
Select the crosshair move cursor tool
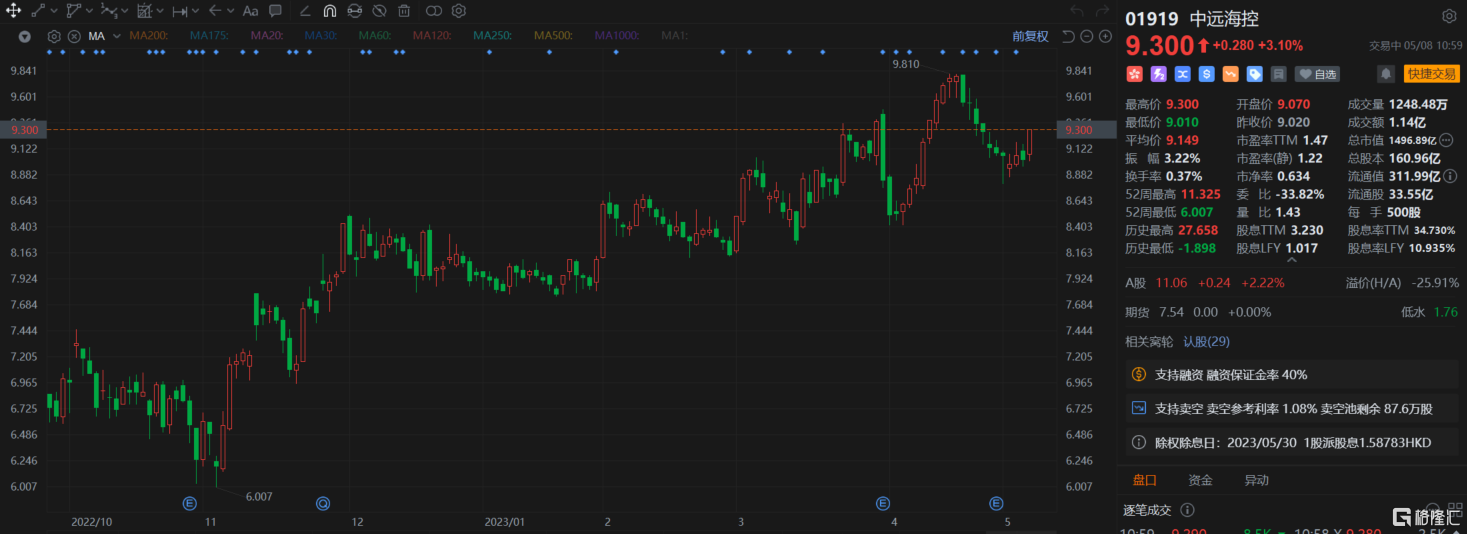tap(14, 11)
